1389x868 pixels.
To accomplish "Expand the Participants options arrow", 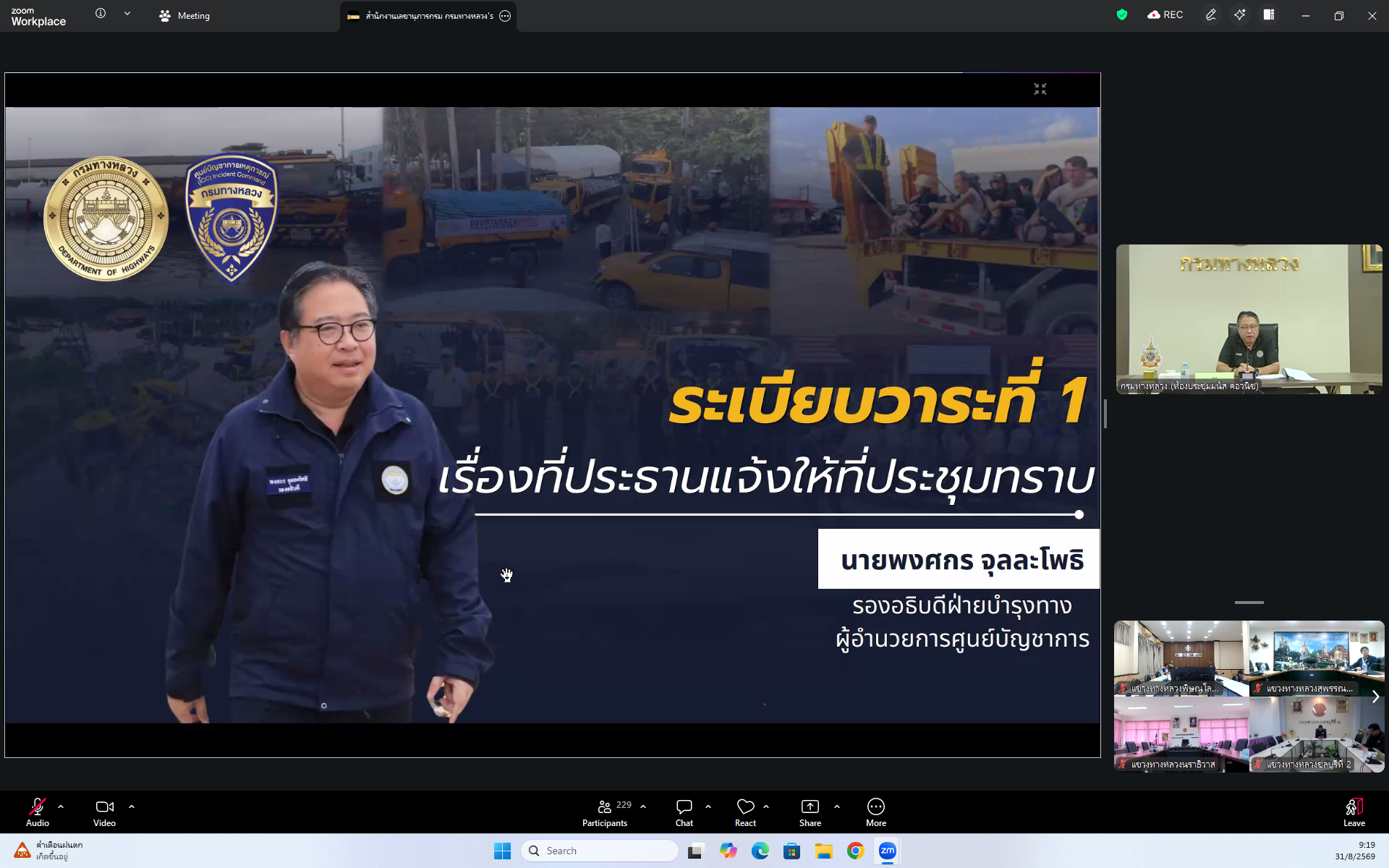I will pos(643,806).
